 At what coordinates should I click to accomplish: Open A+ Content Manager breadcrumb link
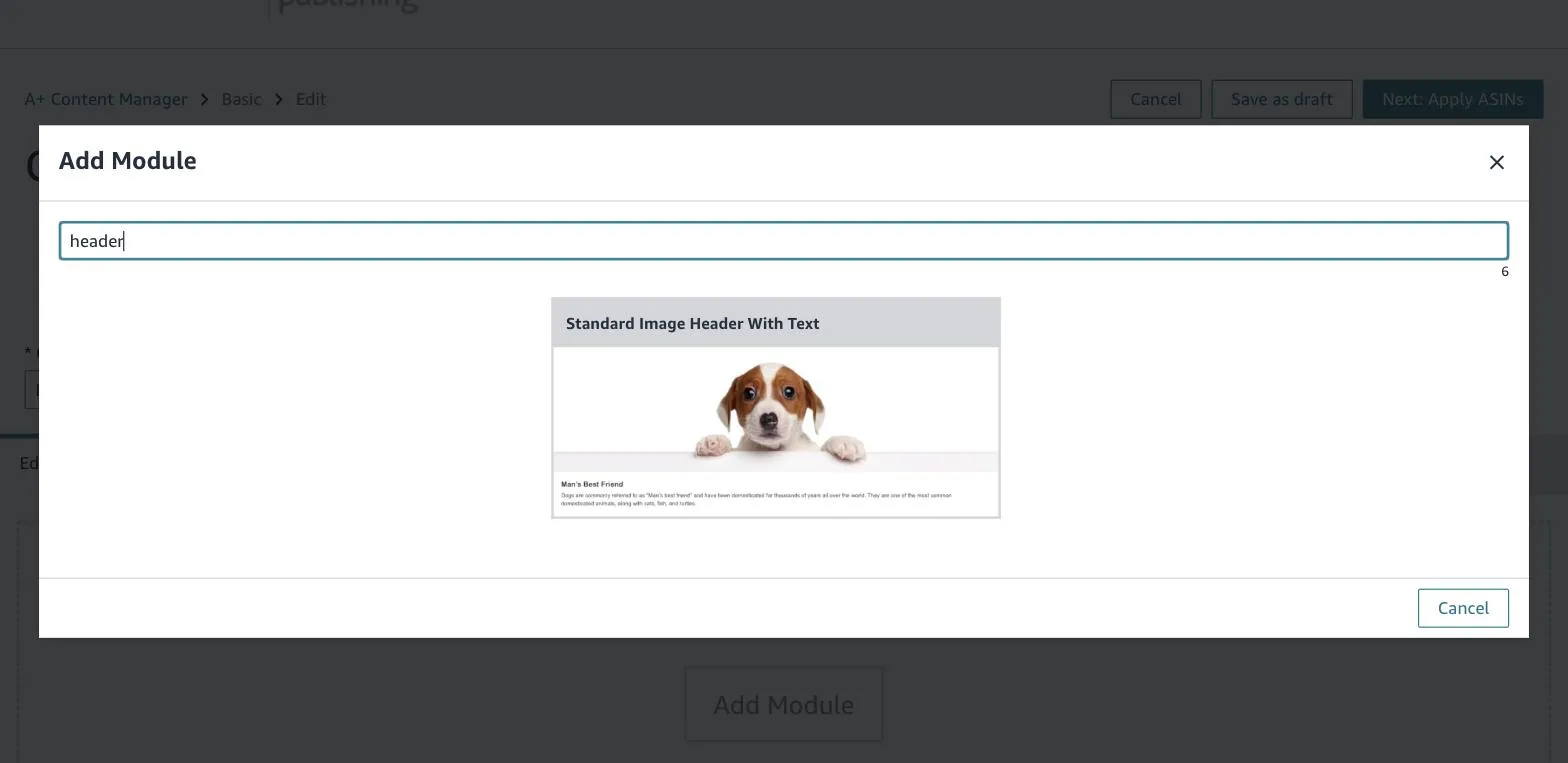click(x=106, y=99)
